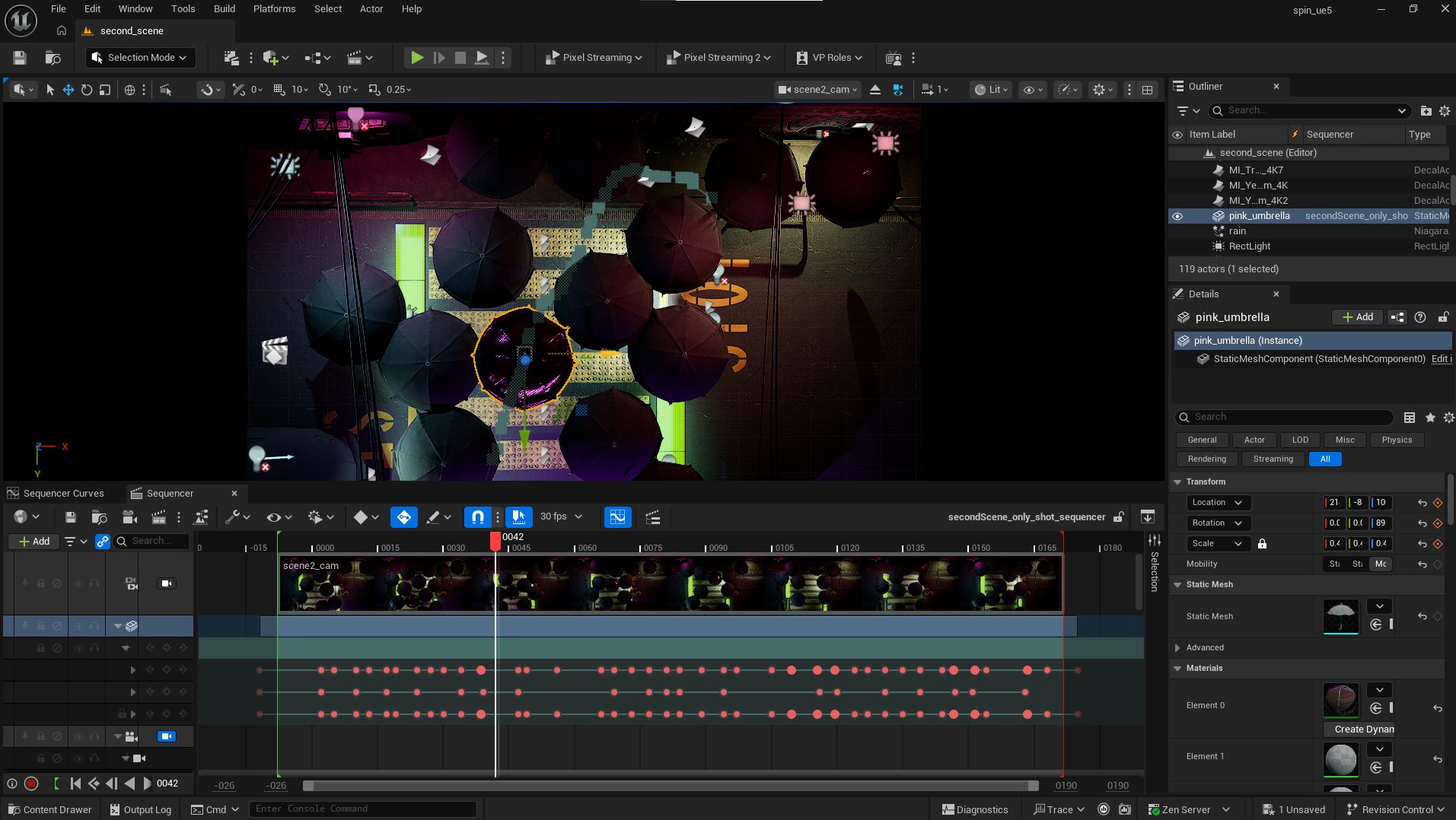Open sequencer curve editor icon
The height and width of the screenshot is (820, 1456).
coord(617,517)
